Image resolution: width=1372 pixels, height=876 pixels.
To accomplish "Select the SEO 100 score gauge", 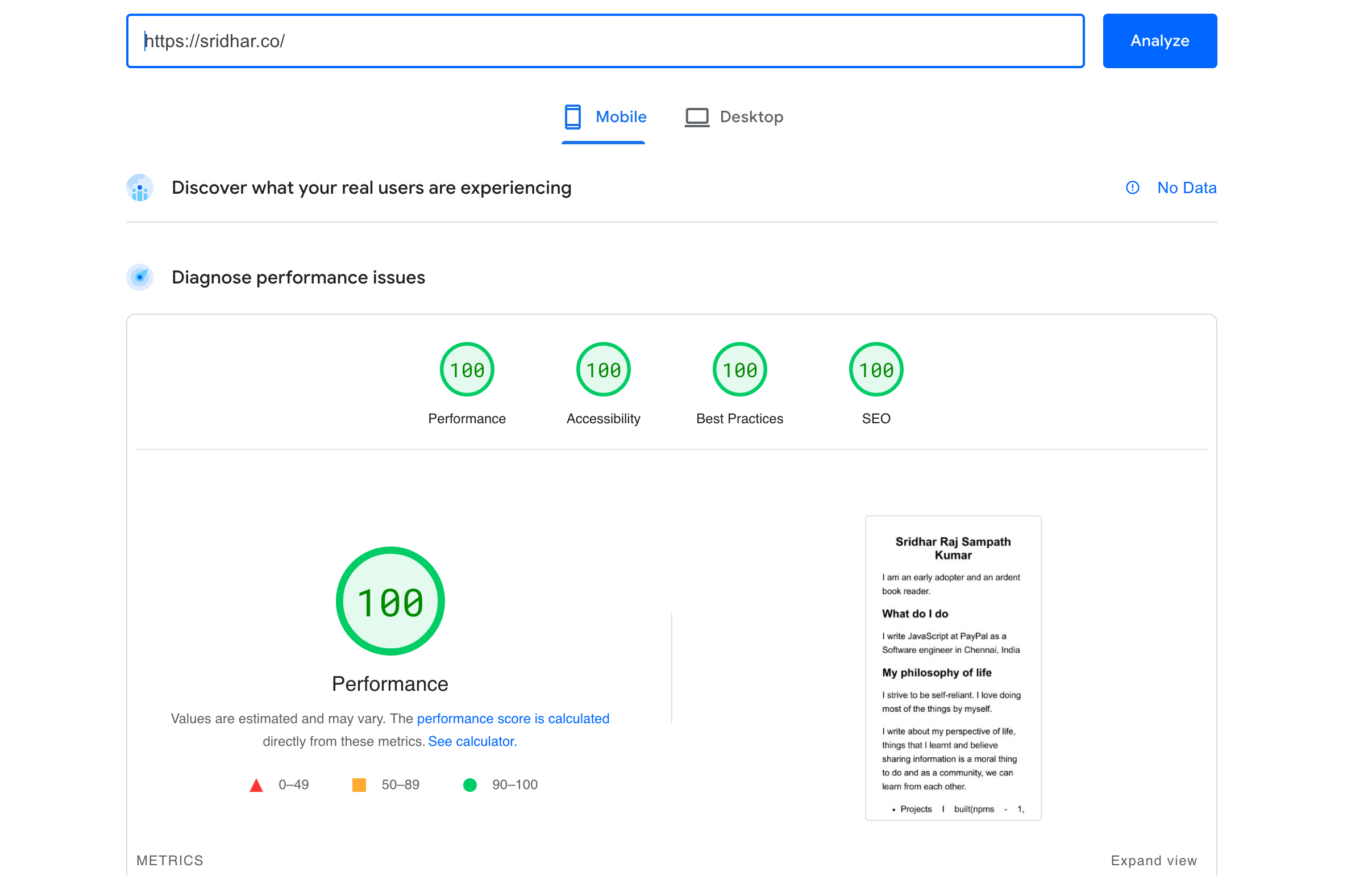I will click(x=876, y=370).
